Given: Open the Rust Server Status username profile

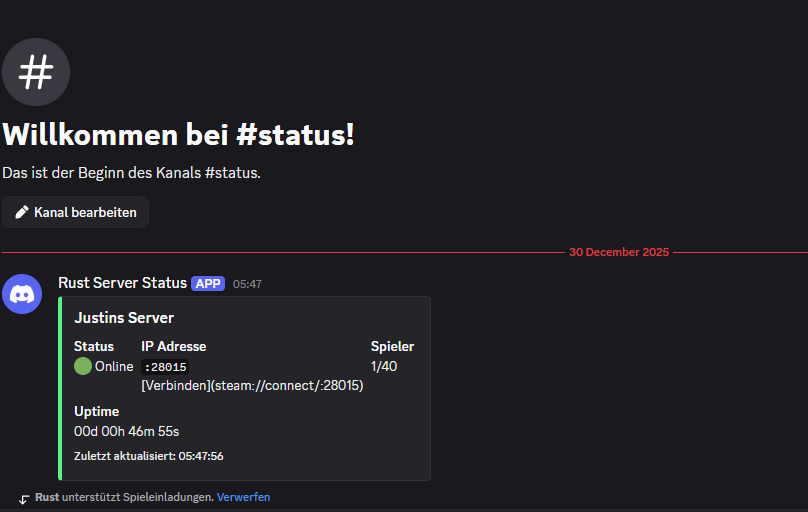Looking at the screenshot, I should point(123,284).
